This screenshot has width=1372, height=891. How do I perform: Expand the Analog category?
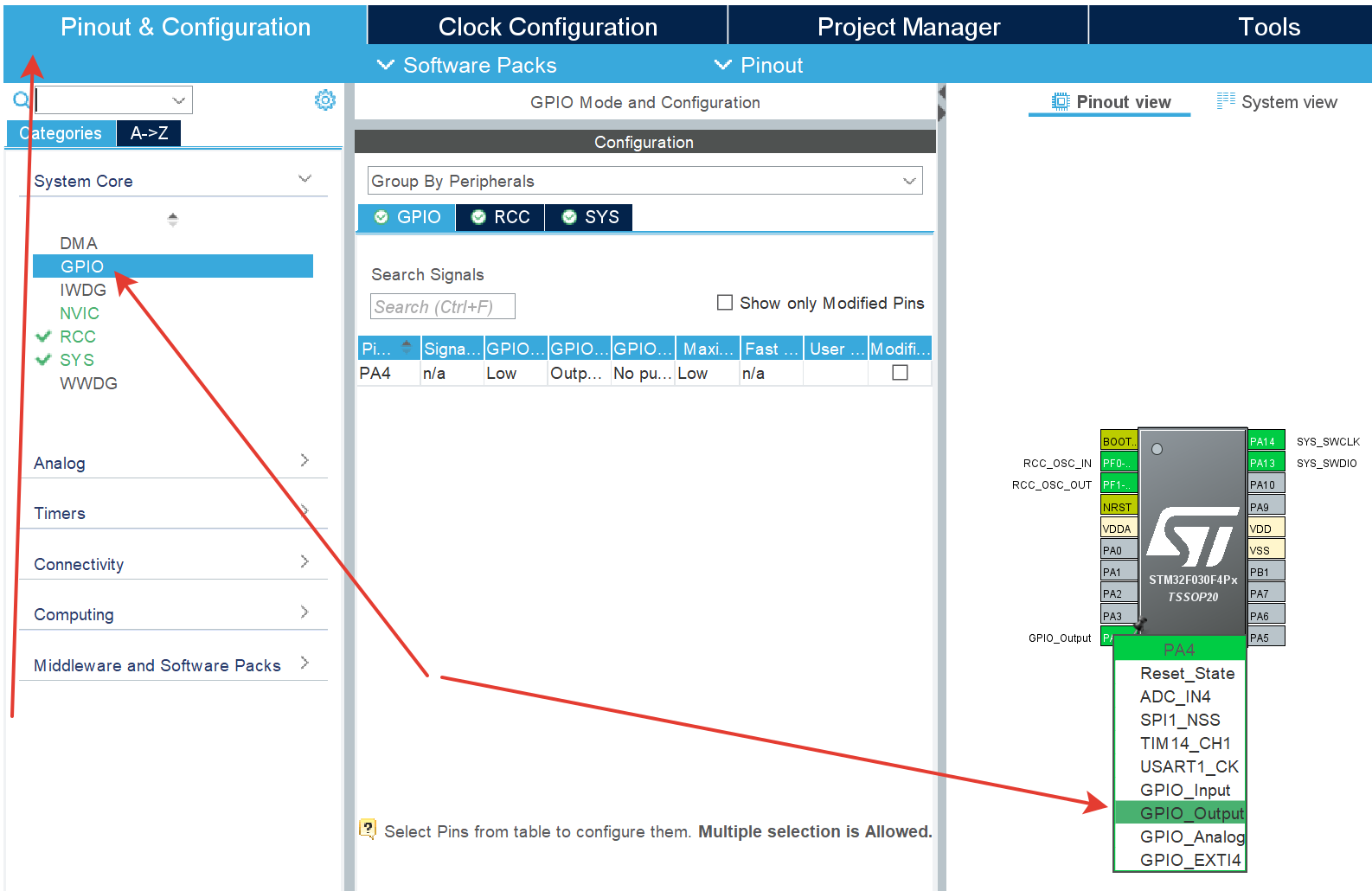[172, 463]
